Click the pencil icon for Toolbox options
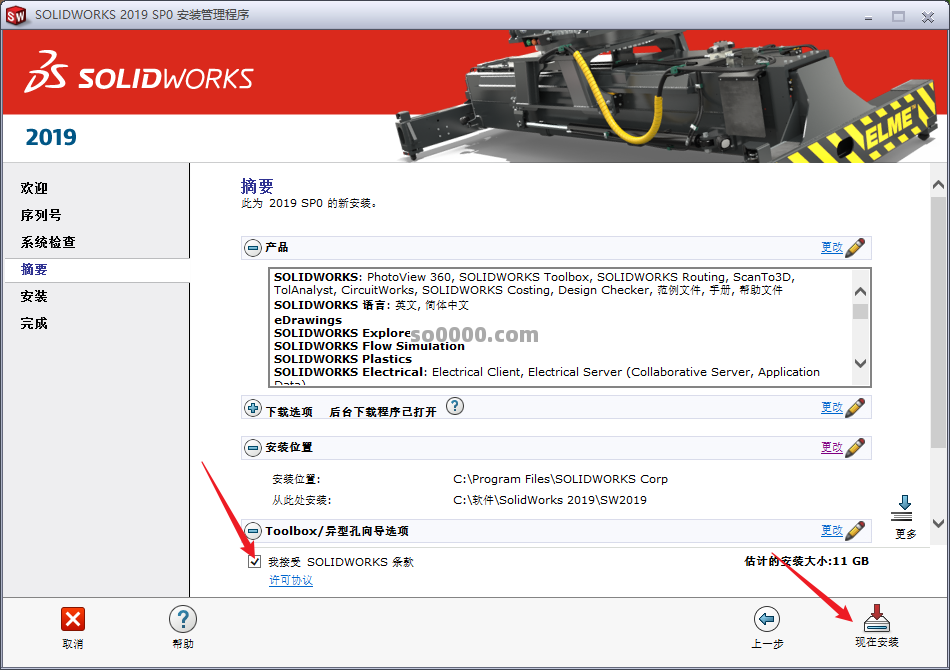Image resolution: width=950 pixels, height=670 pixels. point(855,531)
